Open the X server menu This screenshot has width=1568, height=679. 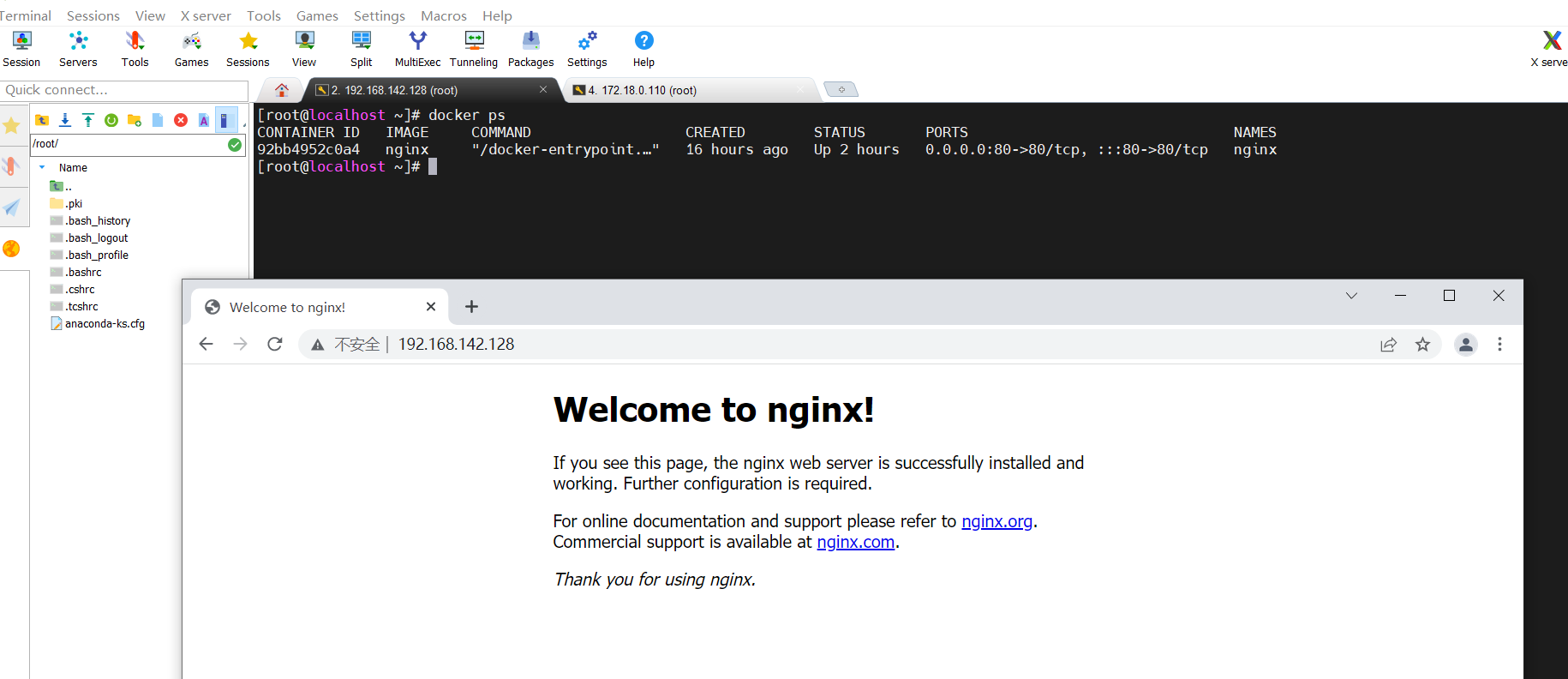click(x=206, y=15)
